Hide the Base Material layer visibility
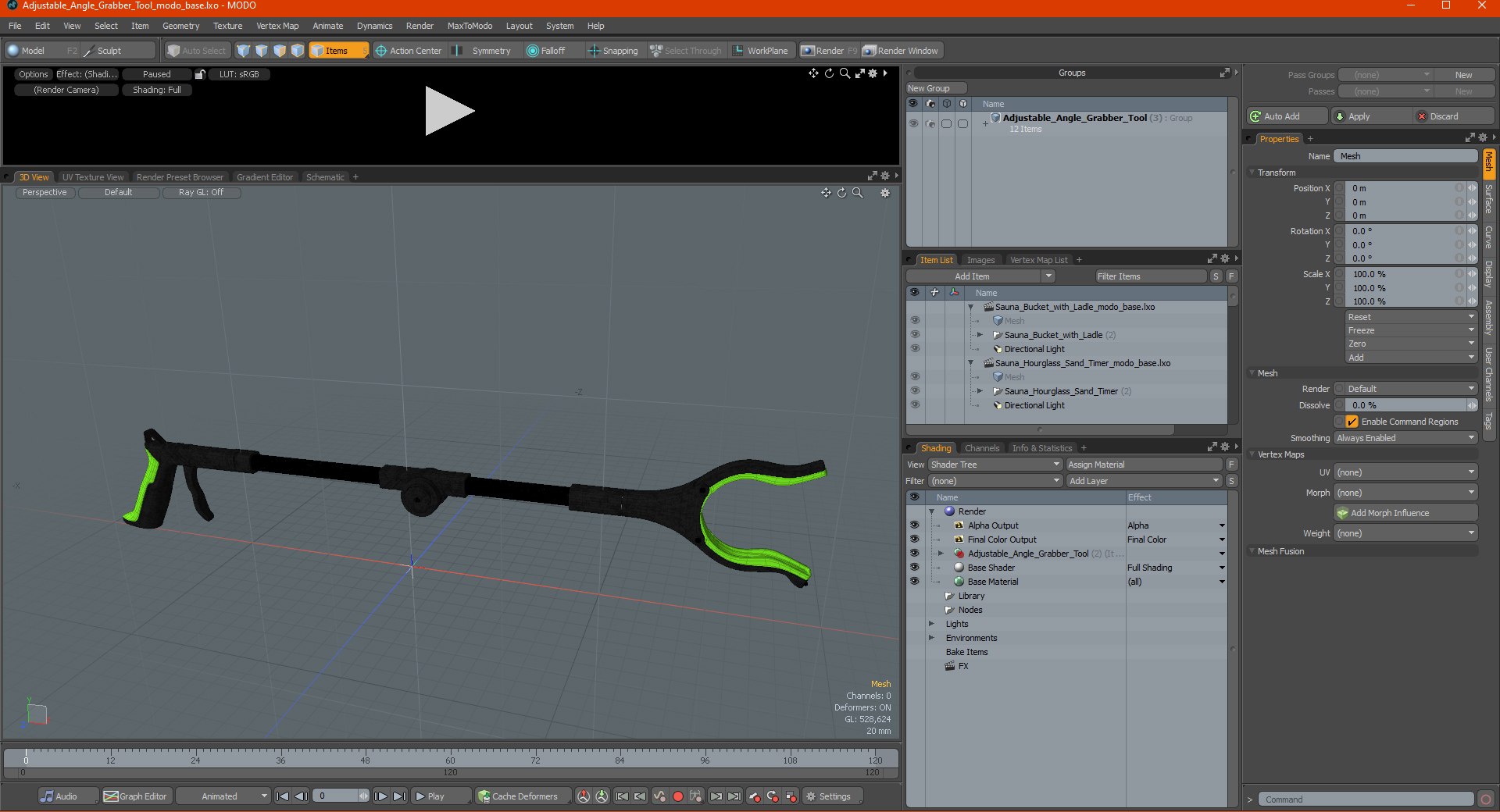Viewport: 1500px width, 812px height. pyautogui.click(x=914, y=582)
